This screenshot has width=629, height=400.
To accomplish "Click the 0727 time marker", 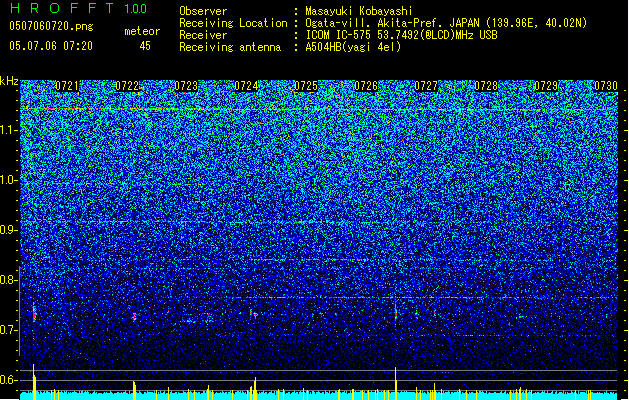I will click(x=426, y=86).
